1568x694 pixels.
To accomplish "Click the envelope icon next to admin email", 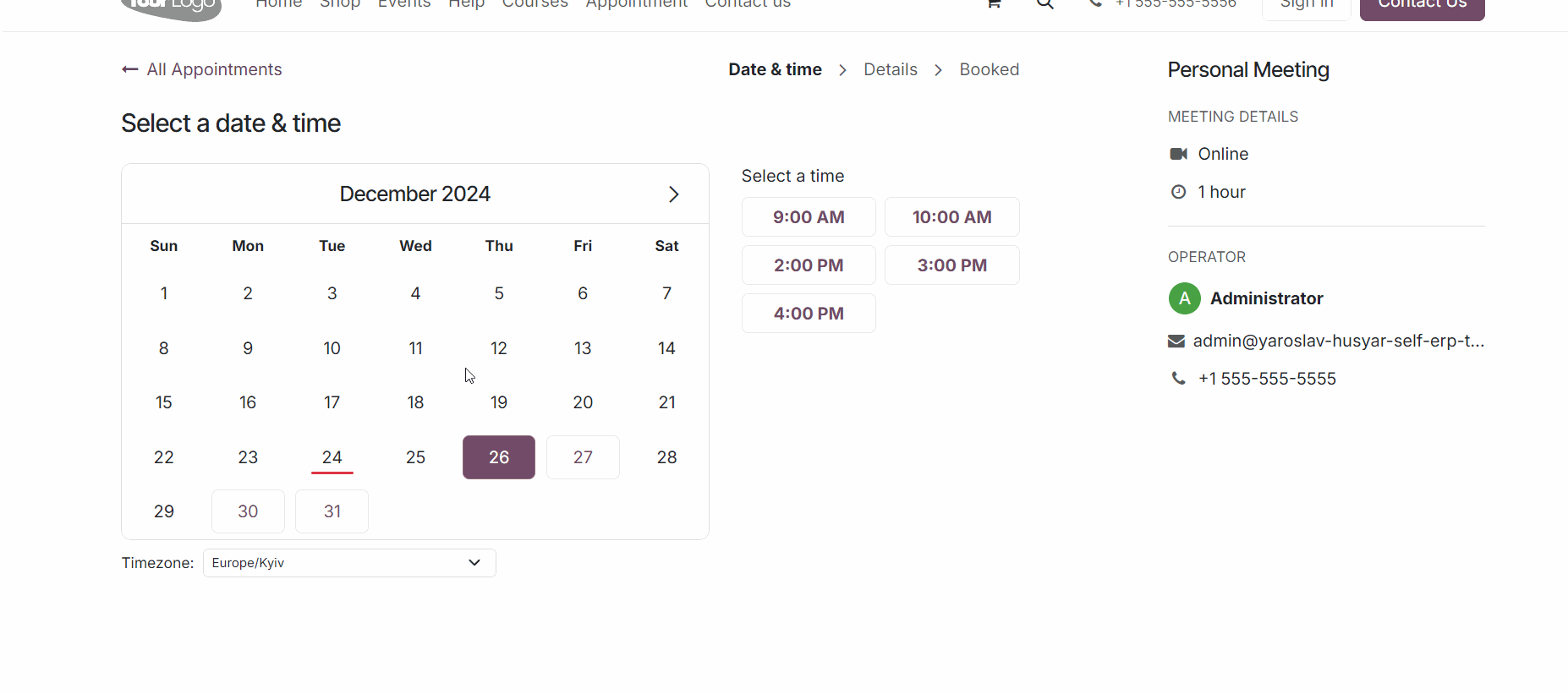I will (1176, 342).
